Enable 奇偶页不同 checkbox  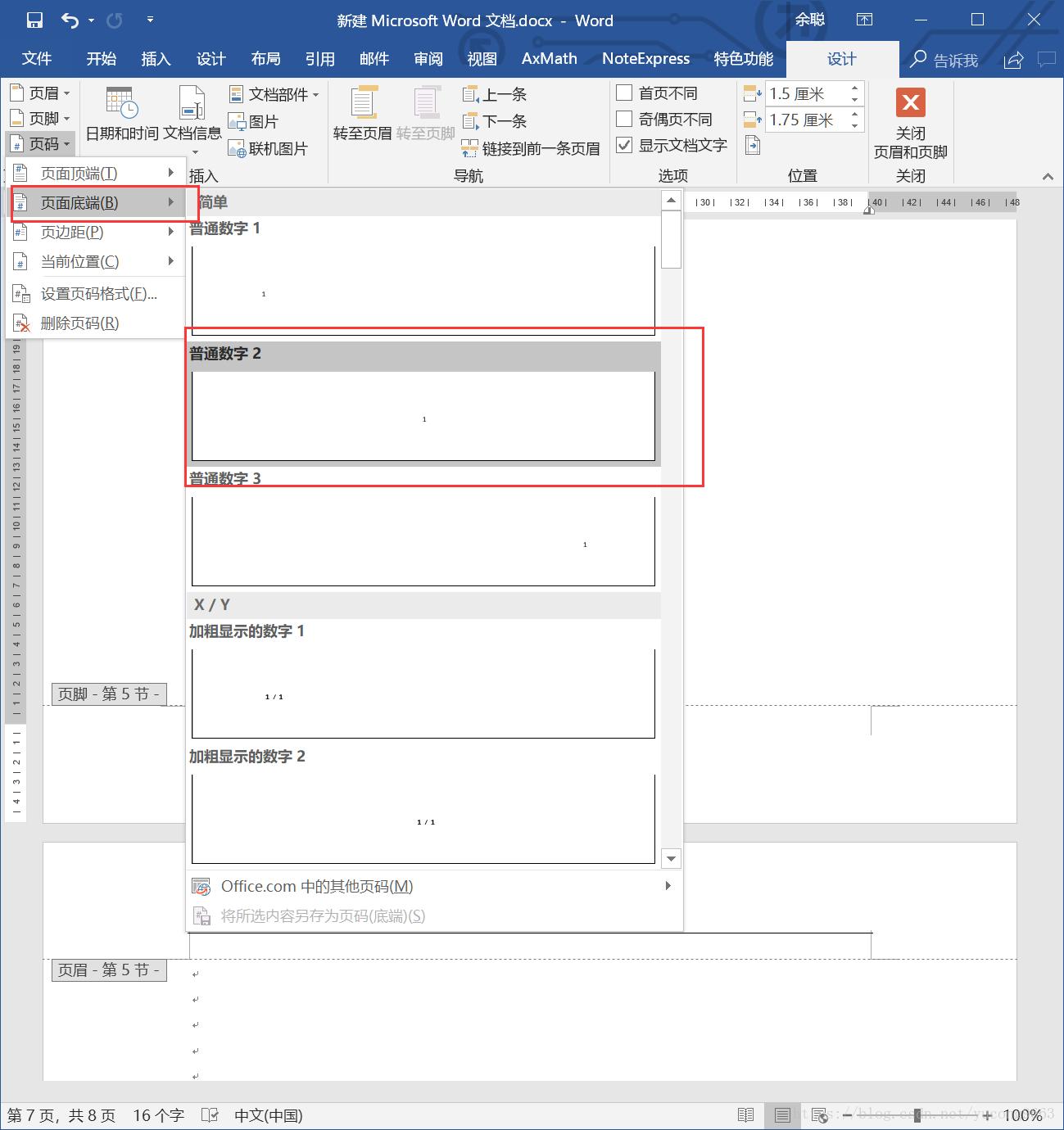[624, 119]
